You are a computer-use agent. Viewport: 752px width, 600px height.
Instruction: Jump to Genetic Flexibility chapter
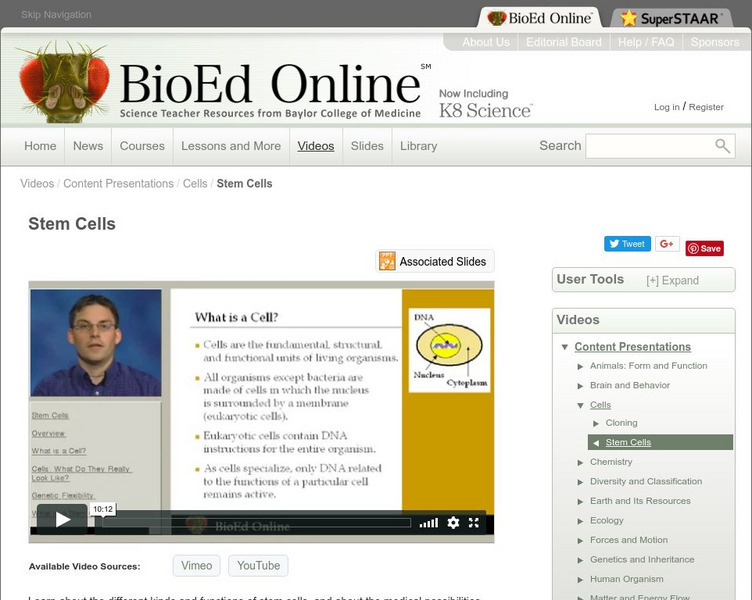[x=63, y=495]
